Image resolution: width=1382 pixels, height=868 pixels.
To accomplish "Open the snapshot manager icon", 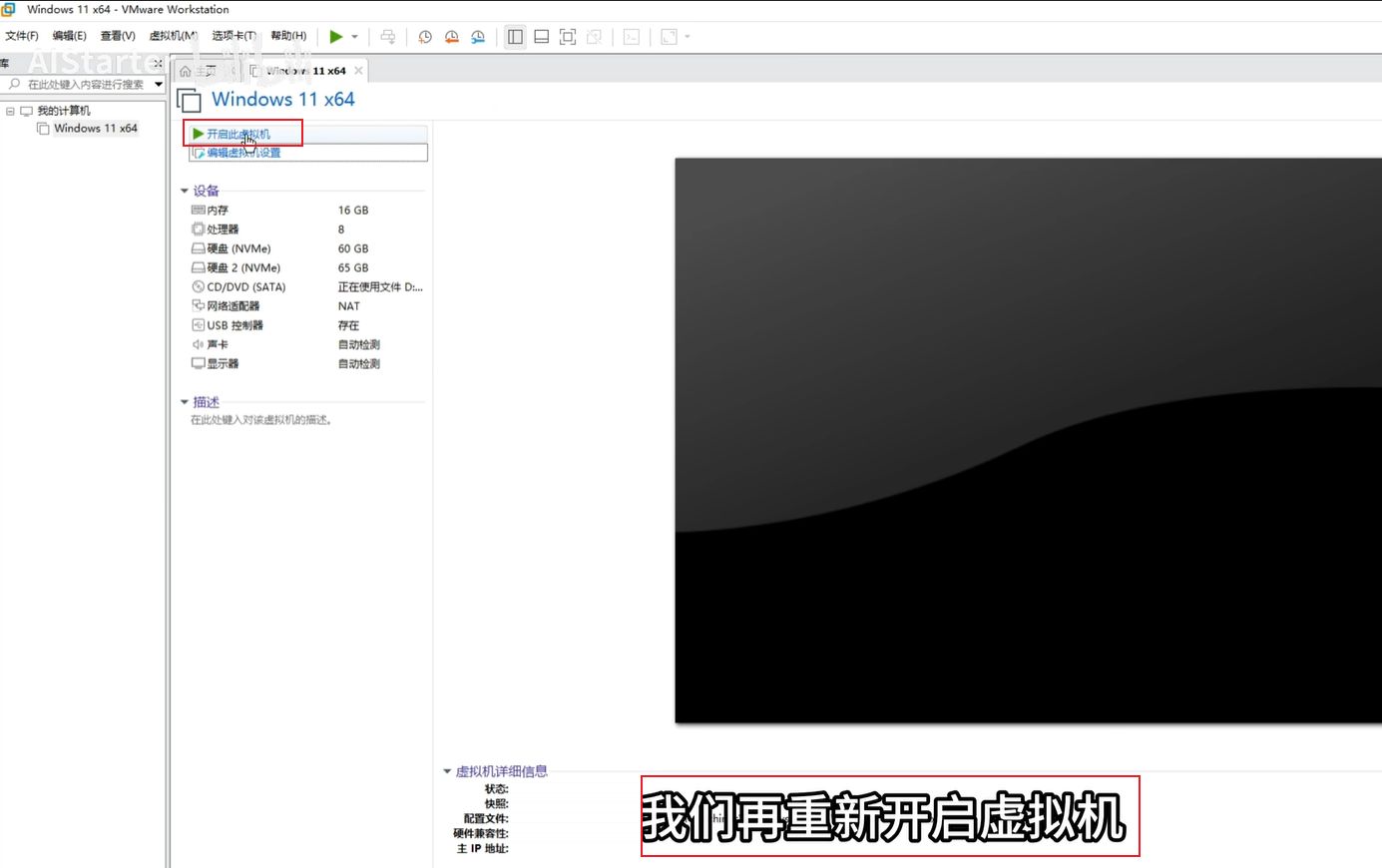I will tap(478, 37).
